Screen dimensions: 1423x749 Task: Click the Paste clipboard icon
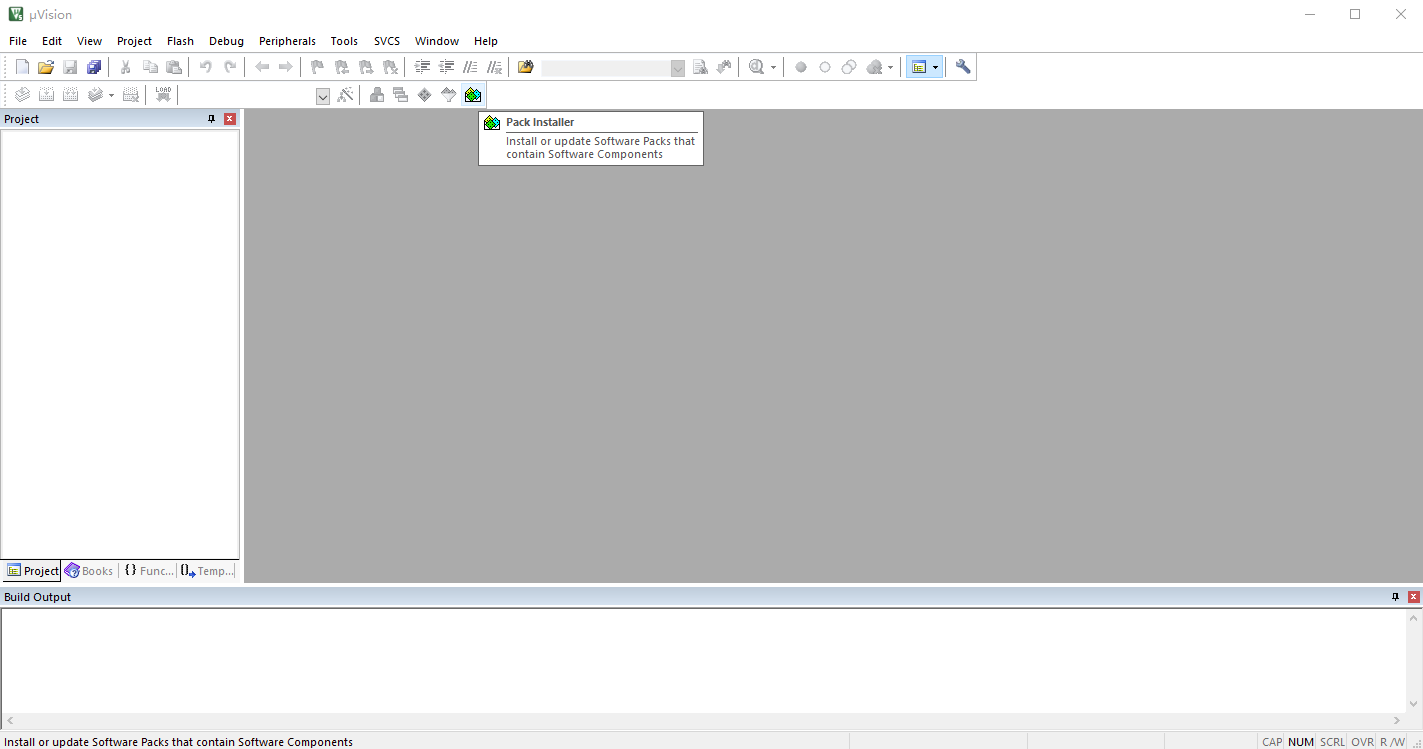[174, 67]
